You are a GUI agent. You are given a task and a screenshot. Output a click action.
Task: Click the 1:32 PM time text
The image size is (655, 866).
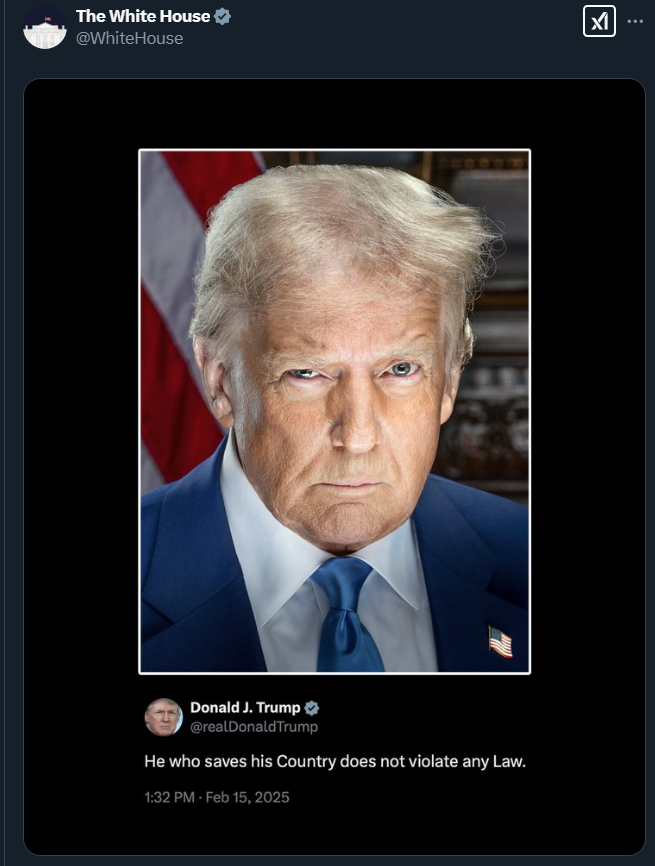click(170, 797)
